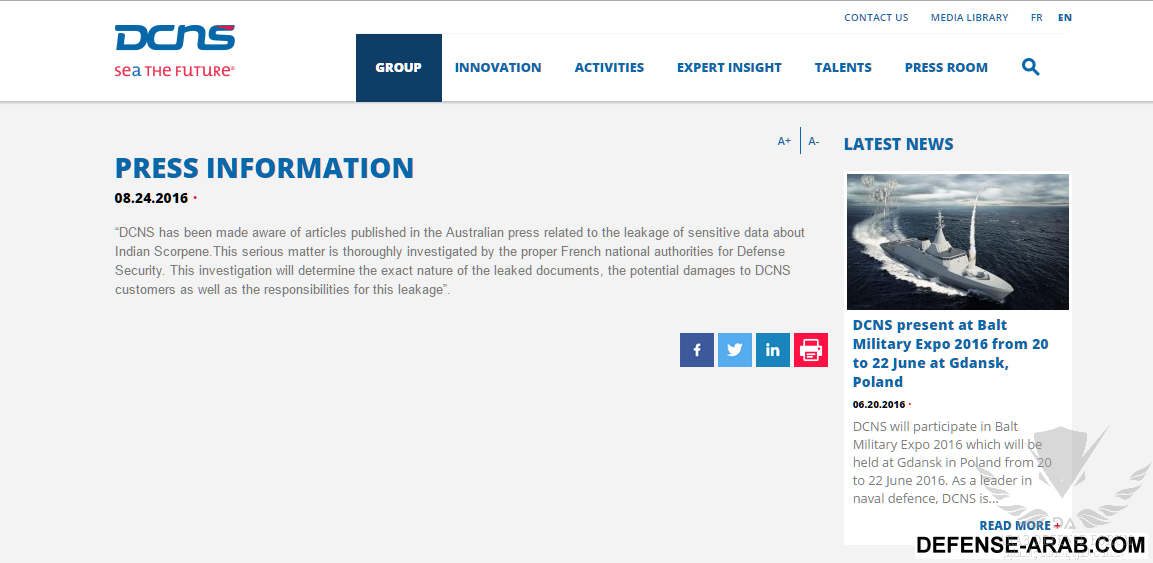Share article on Facebook
Screen dimensions: 1153x563
pos(697,350)
